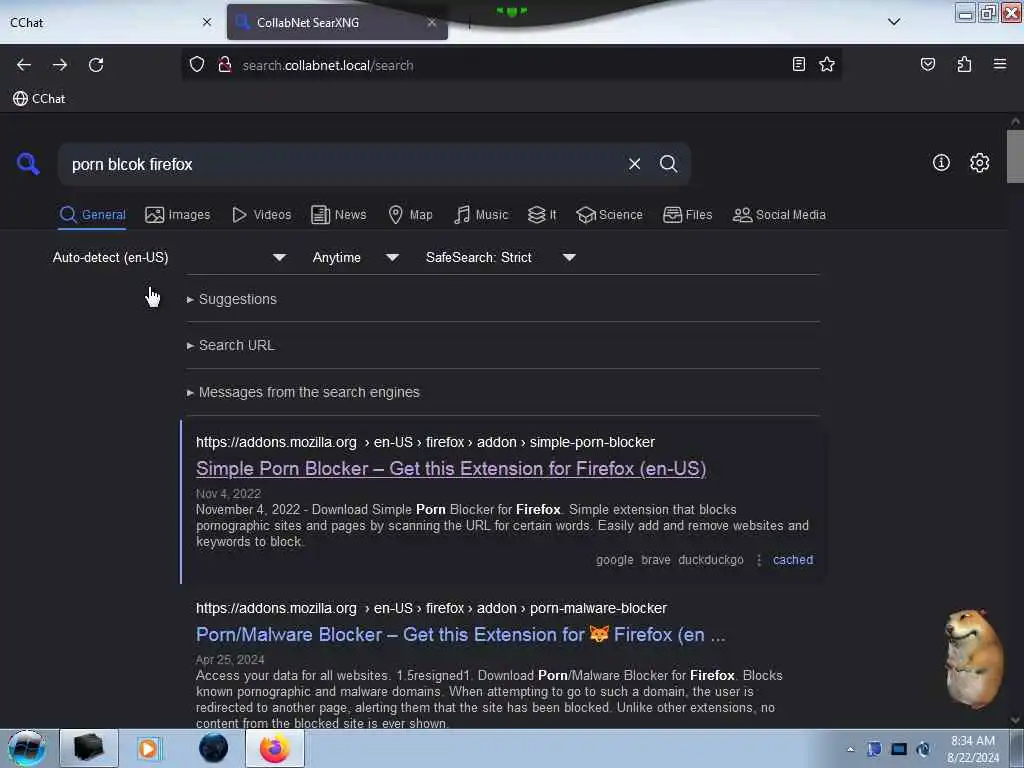
Task: Open first result options dots menu
Action: point(758,560)
